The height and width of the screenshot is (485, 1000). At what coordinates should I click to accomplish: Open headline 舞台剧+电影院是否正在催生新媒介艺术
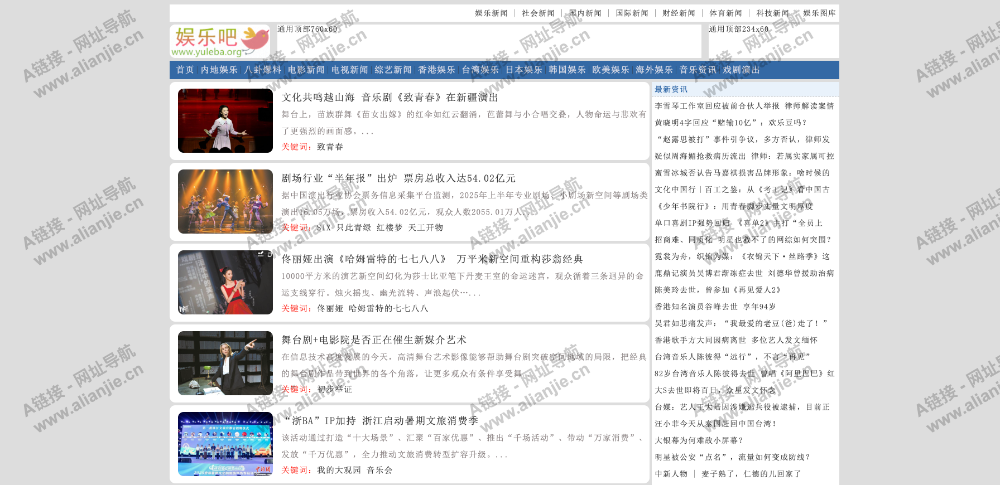coord(374,340)
